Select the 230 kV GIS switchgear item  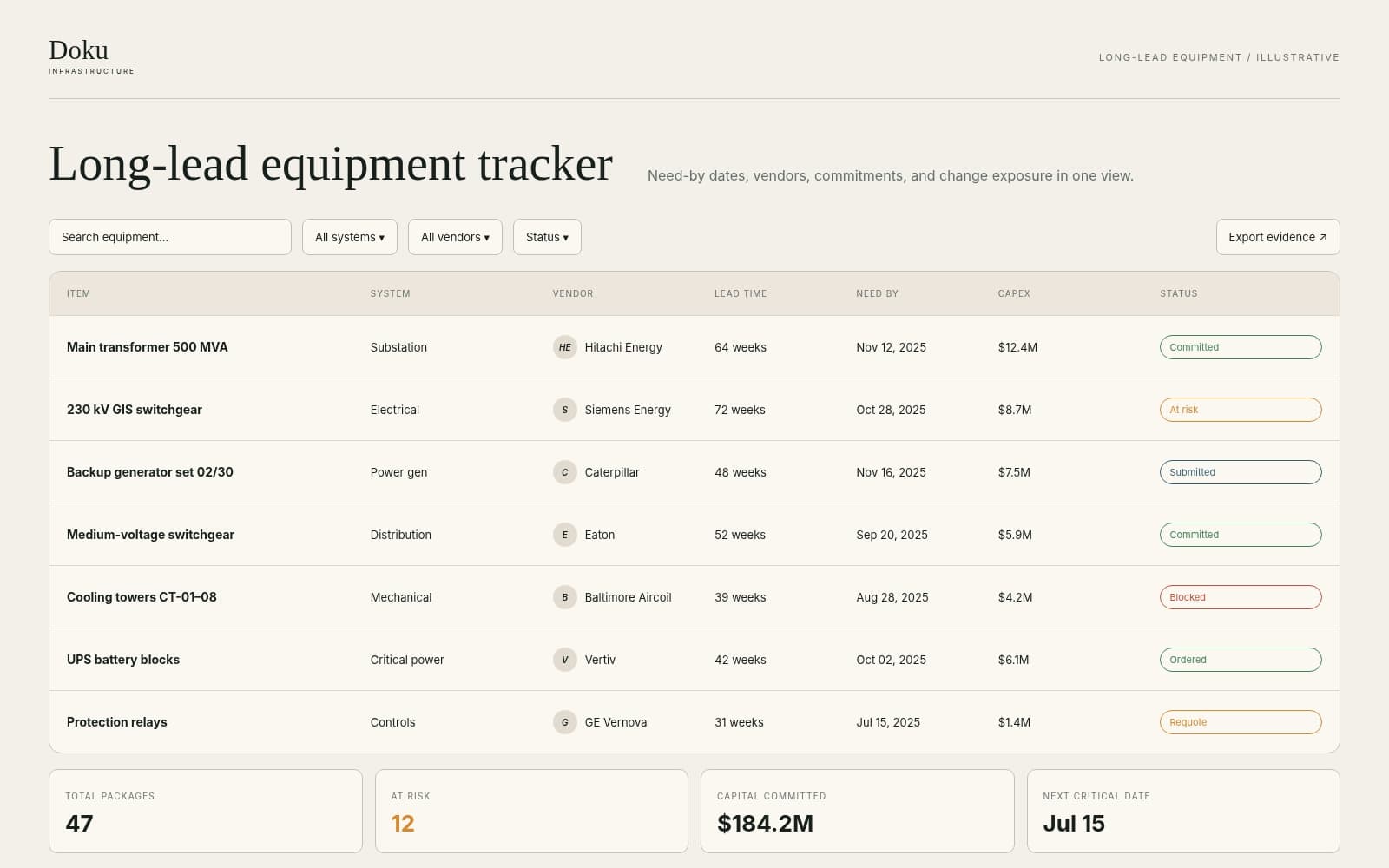click(x=135, y=410)
